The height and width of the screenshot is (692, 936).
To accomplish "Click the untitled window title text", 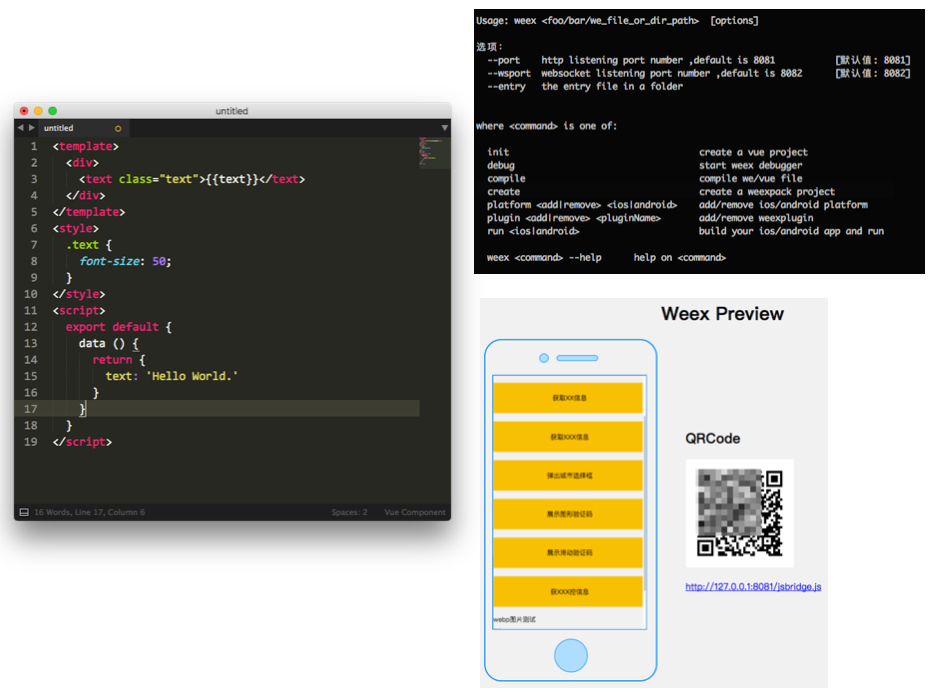I will coord(232,111).
